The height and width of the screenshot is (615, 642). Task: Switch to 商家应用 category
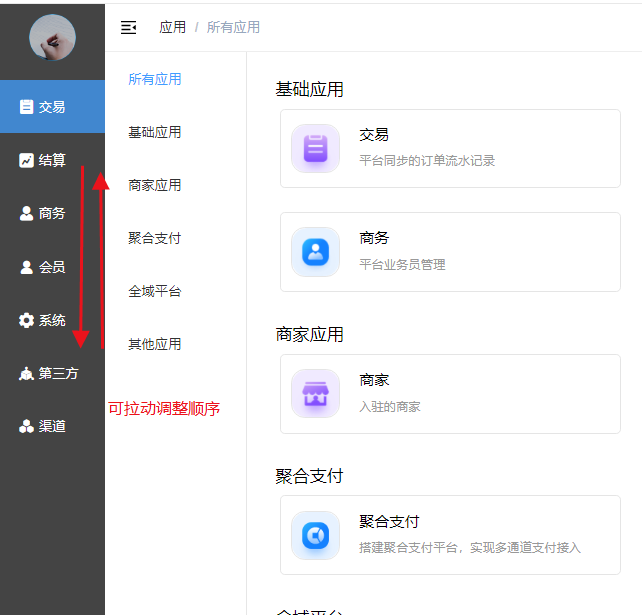point(155,186)
